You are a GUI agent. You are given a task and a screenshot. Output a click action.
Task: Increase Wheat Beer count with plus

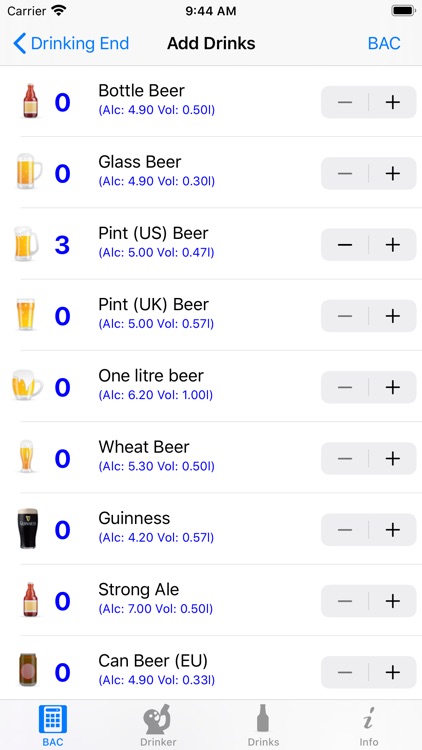(393, 459)
